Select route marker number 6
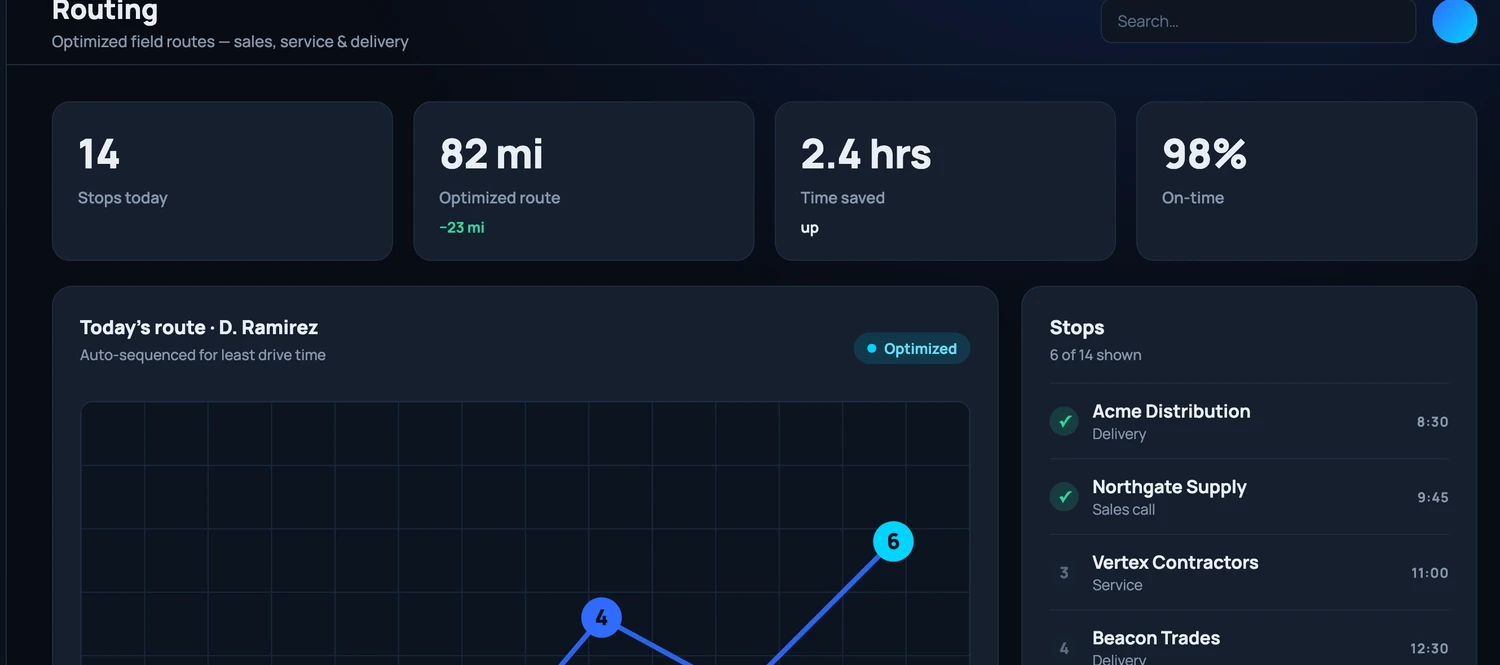Screen dimensions: 1500x665 (x=893, y=541)
